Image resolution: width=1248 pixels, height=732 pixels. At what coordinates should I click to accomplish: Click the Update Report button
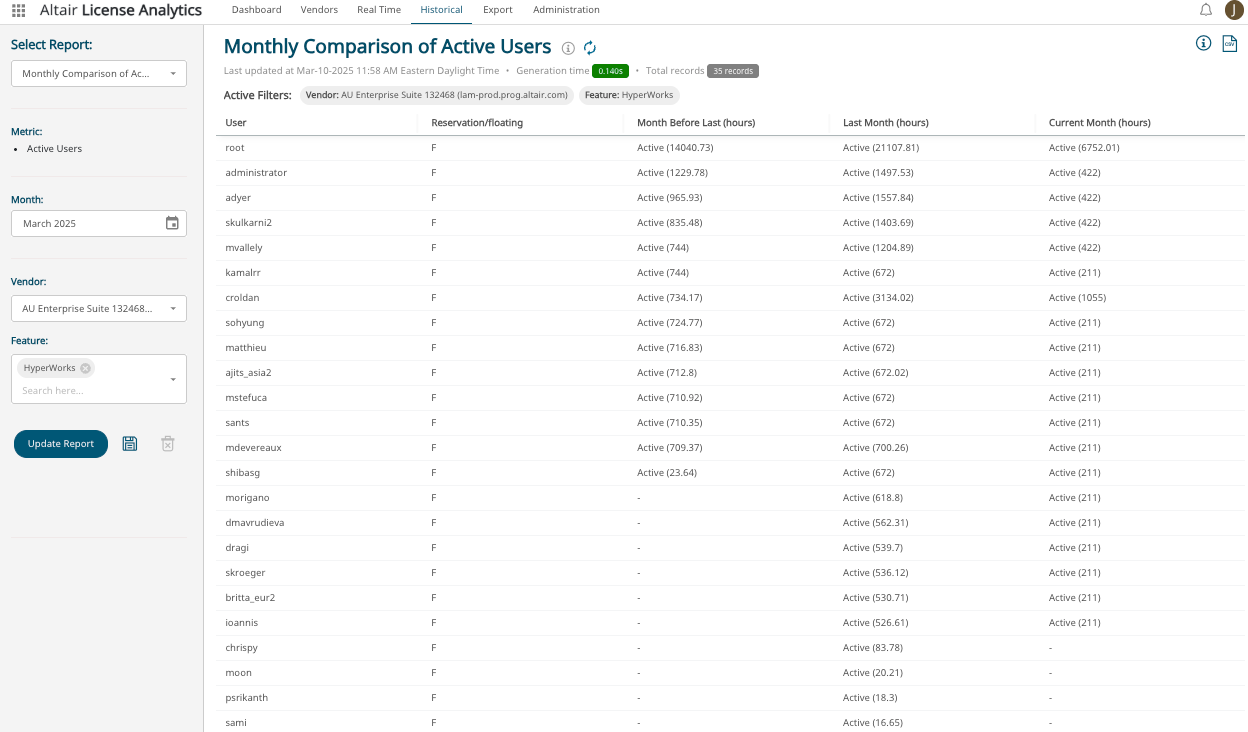click(61, 444)
